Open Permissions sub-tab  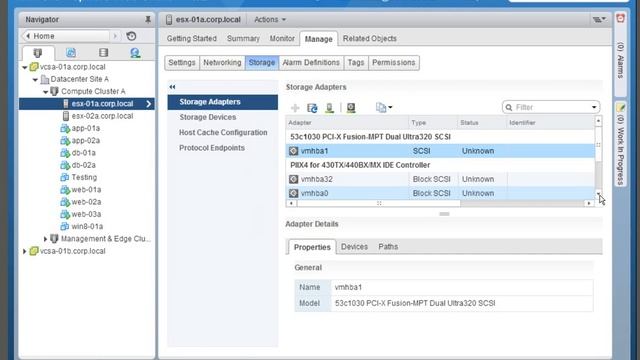click(x=393, y=62)
